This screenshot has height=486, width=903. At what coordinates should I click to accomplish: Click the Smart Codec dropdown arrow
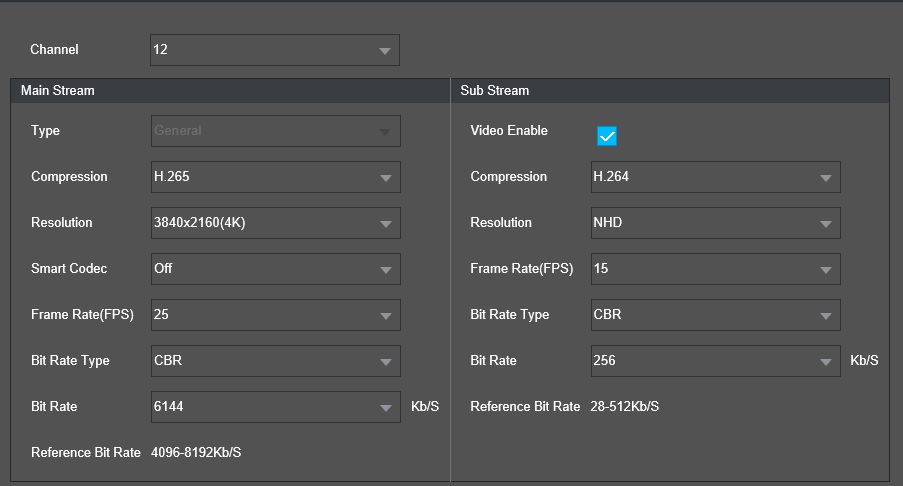pyautogui.click(x=386, y=269)
